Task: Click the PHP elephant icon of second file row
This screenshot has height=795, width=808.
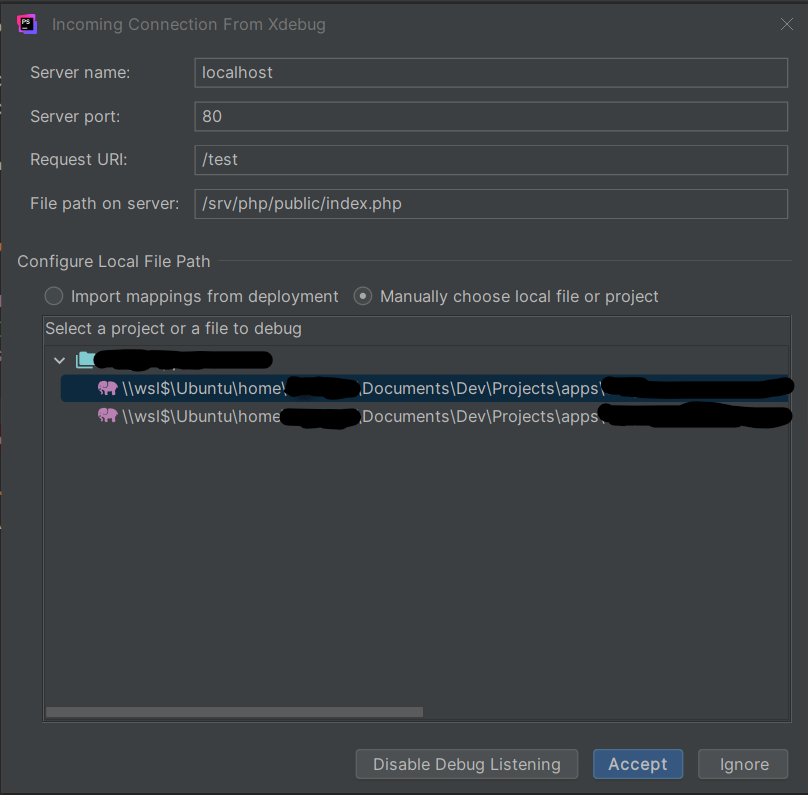Action: tap(108, 415)
